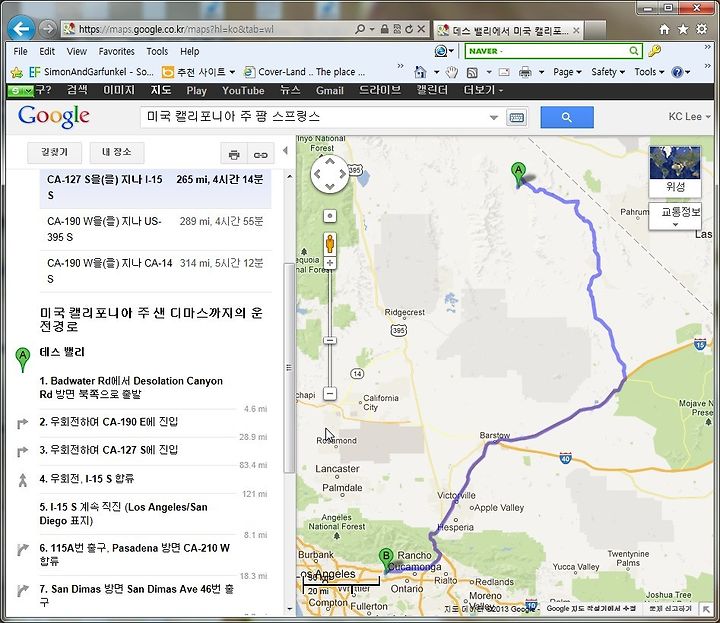
Task: Click the Naver search magnifier icon
Action: pyautogui.click(x=633, y=51)
